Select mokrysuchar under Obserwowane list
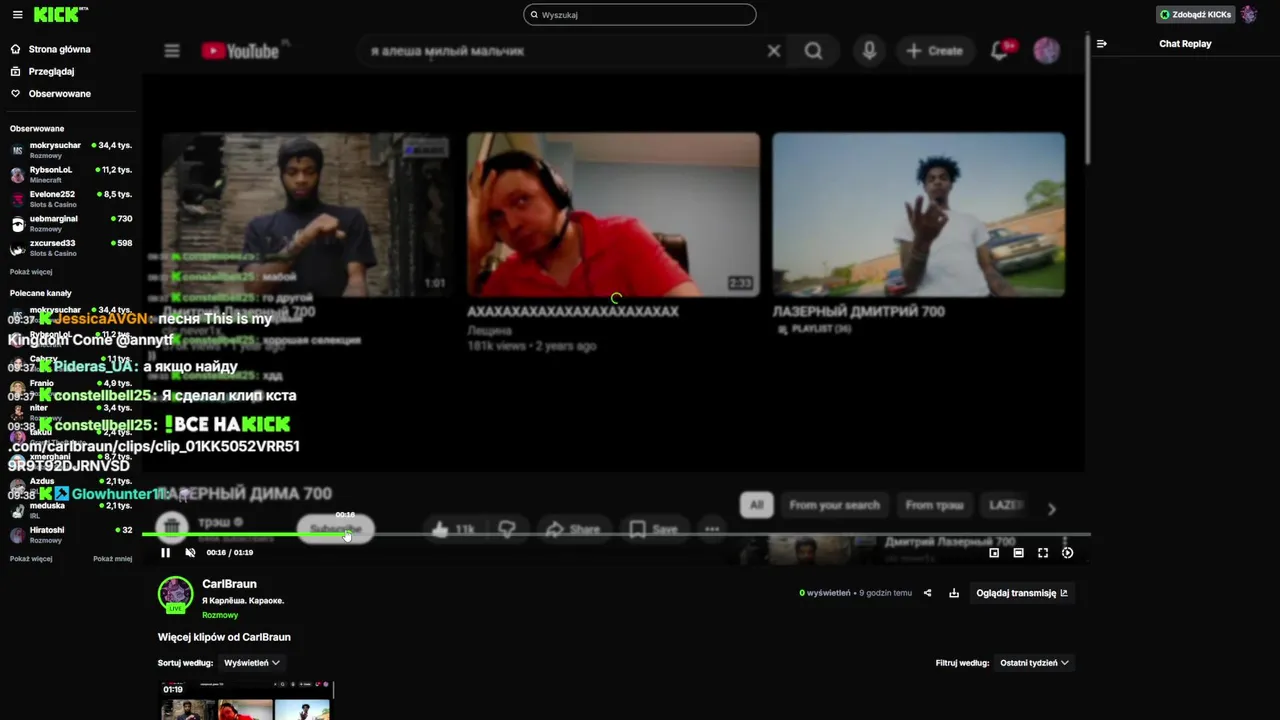 click(x=70, y=150)
